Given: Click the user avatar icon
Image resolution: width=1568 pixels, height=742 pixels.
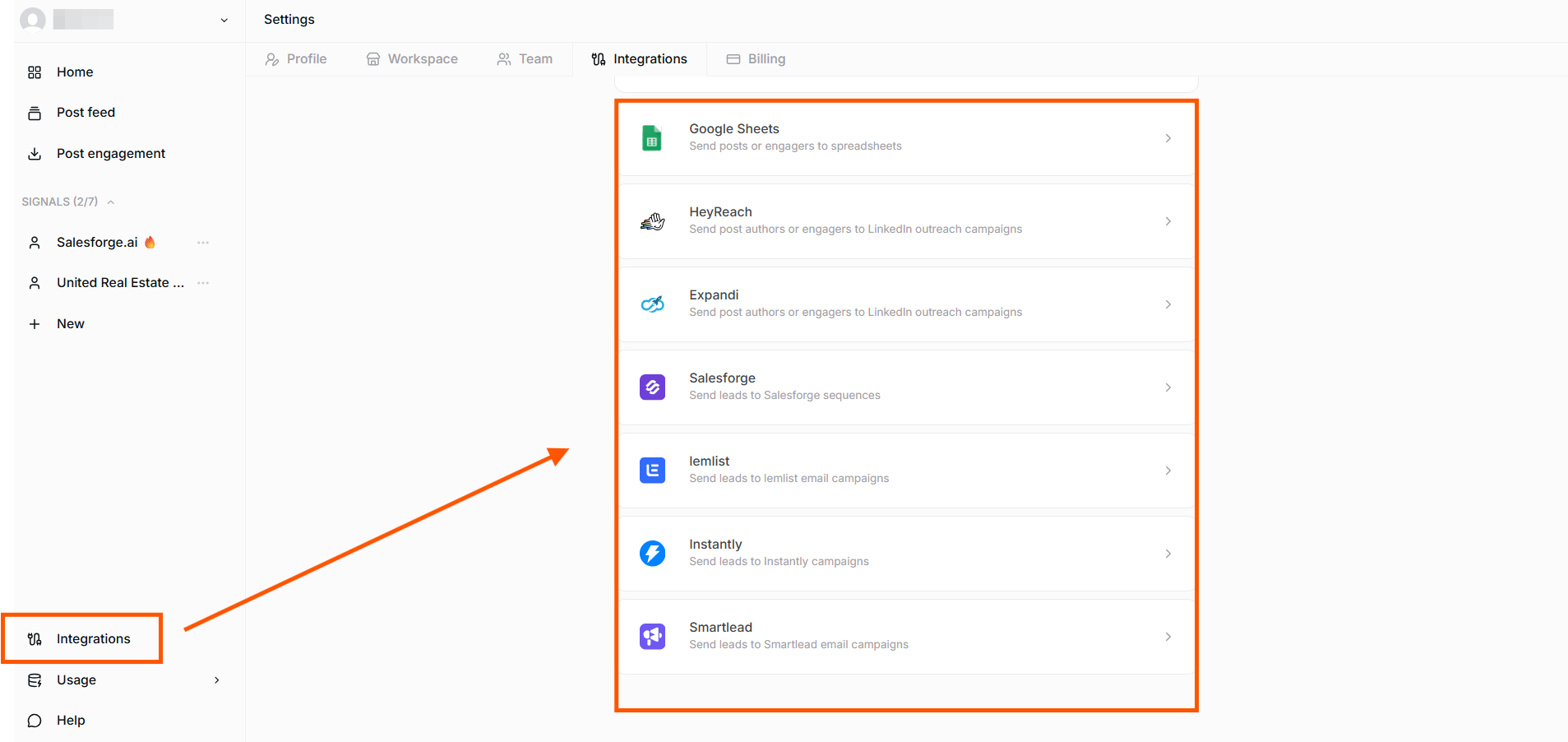Looking at the screenshot, I should click(x=33, y=20).
